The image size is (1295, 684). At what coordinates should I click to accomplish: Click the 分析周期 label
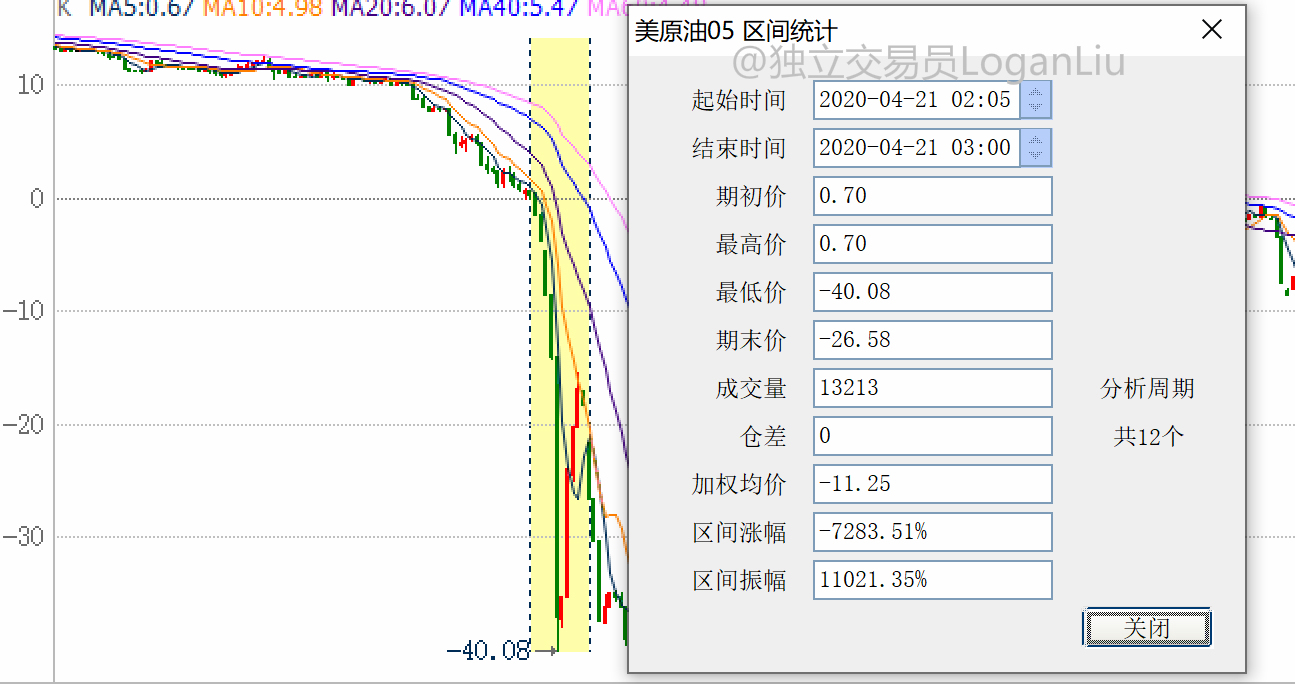click(1147, 389)
